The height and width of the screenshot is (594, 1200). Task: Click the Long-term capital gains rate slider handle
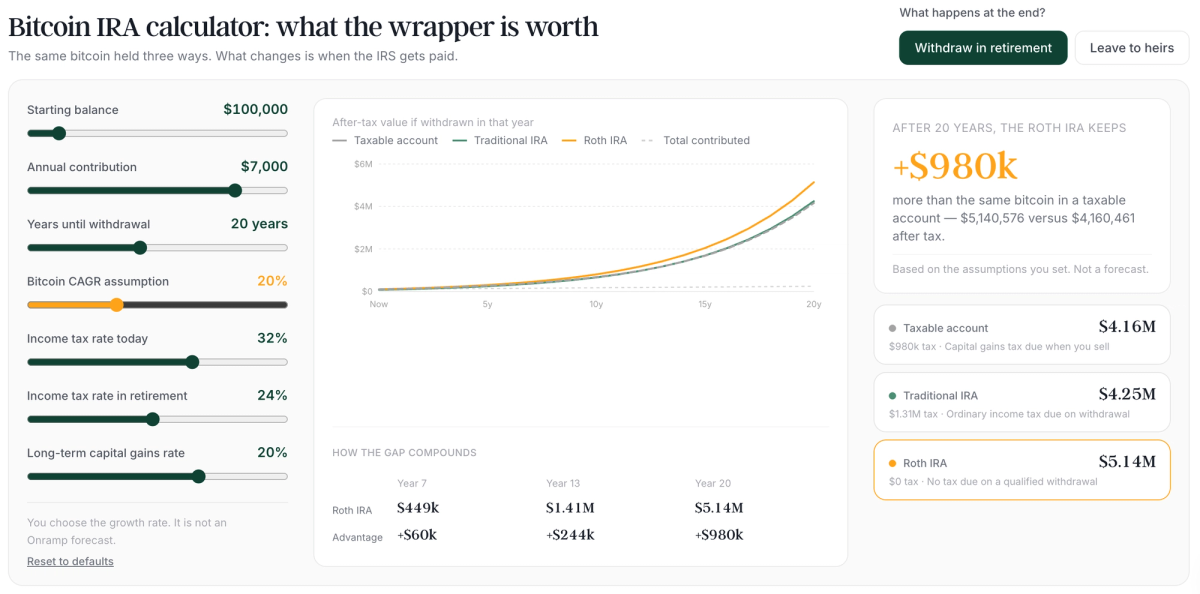point(199,476)
